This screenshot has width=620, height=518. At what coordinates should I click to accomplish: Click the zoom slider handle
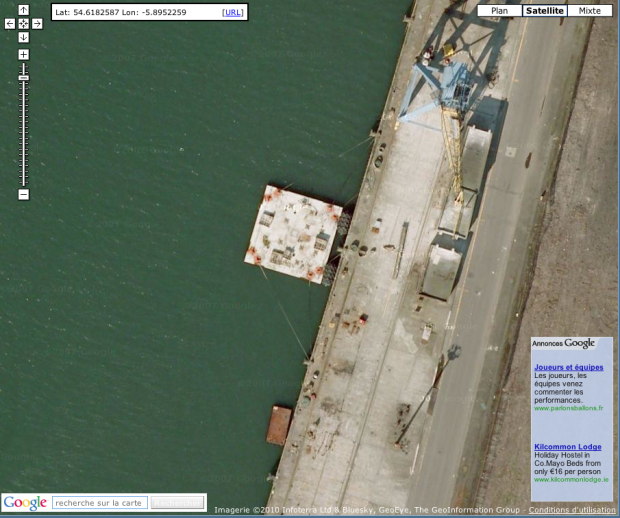23,77
